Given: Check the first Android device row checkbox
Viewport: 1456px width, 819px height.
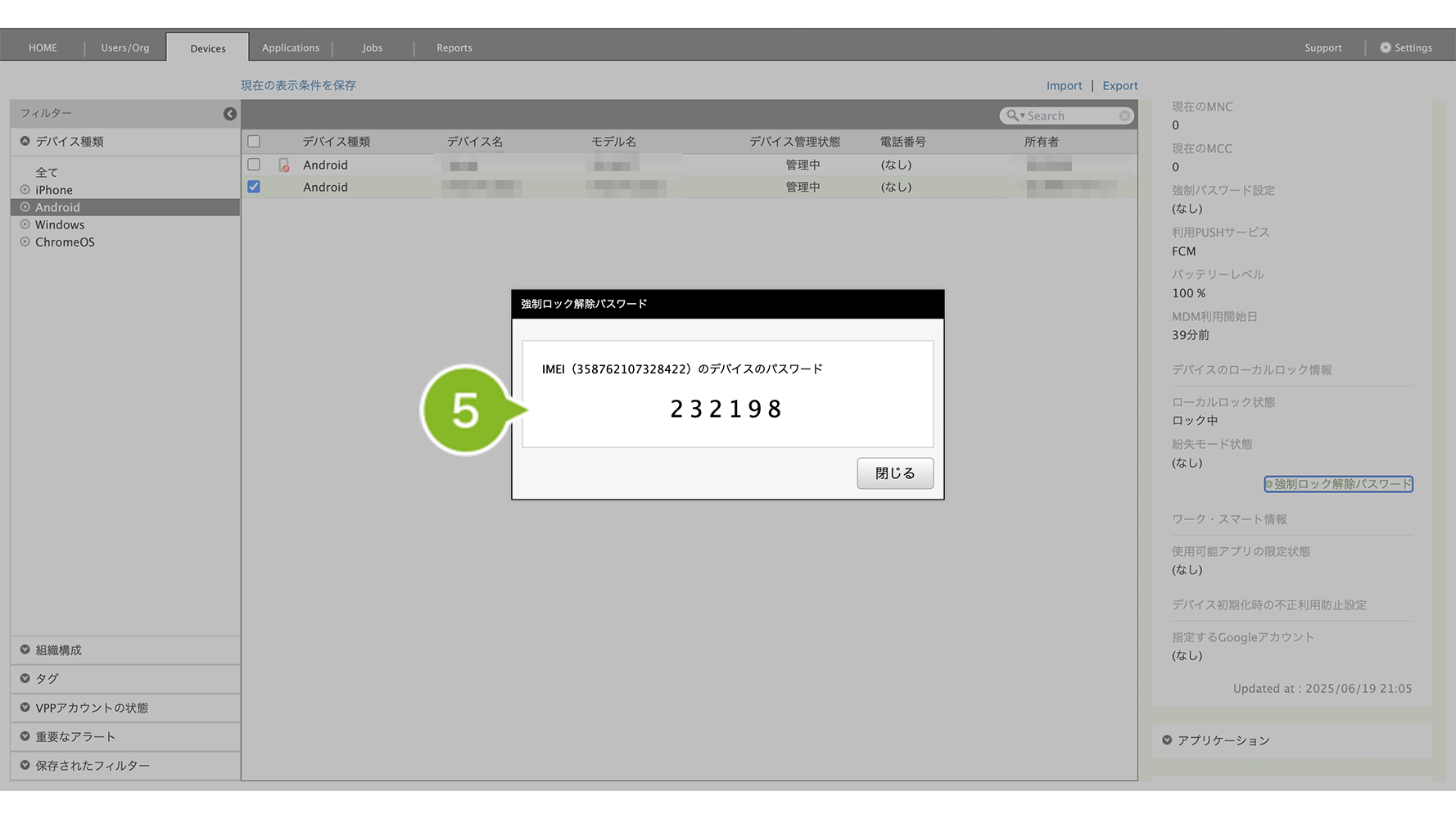Looking at the screenshot, I should click(254, 165).
